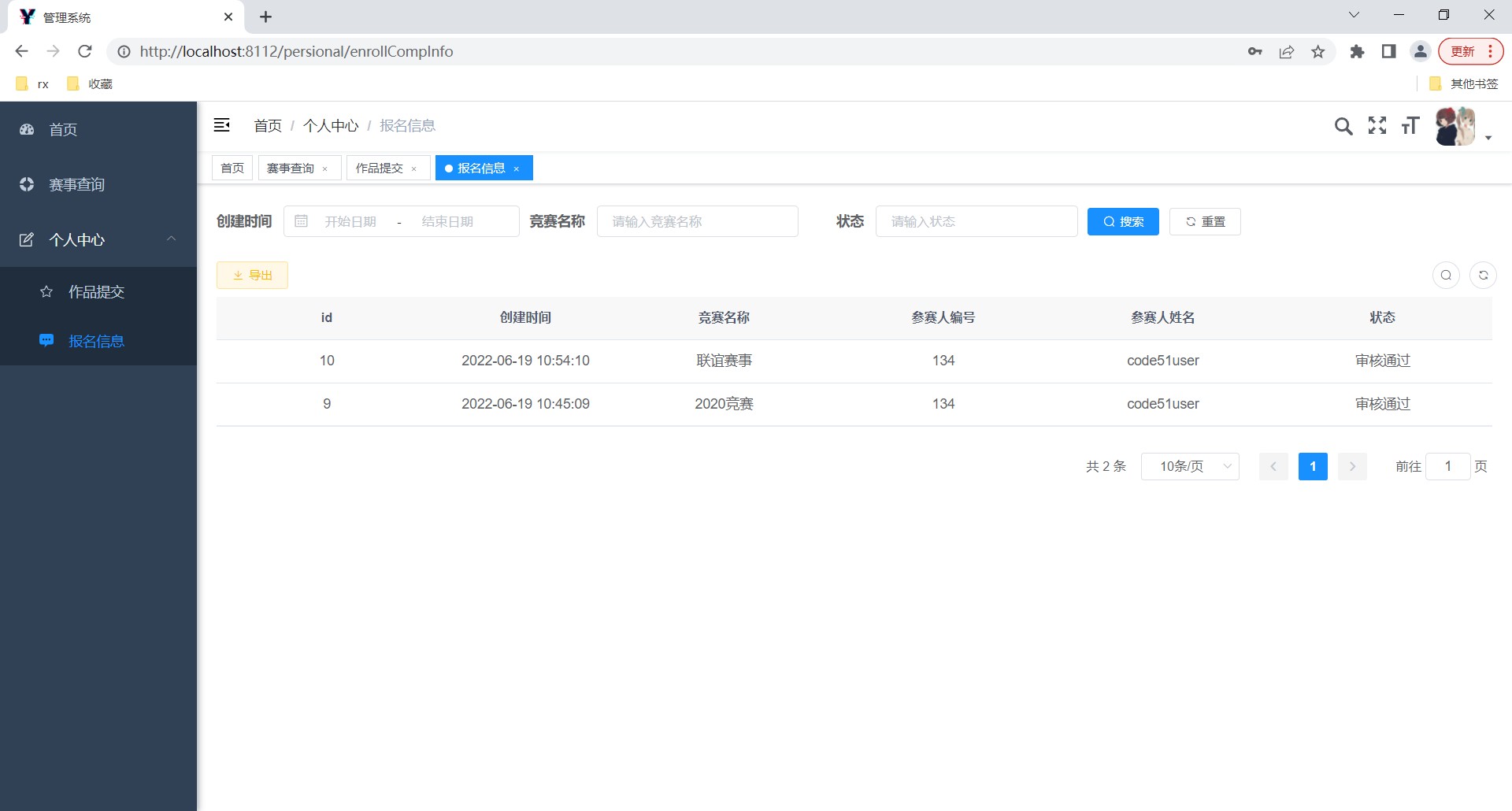Click the 重置 reset button

point(1205,221)
